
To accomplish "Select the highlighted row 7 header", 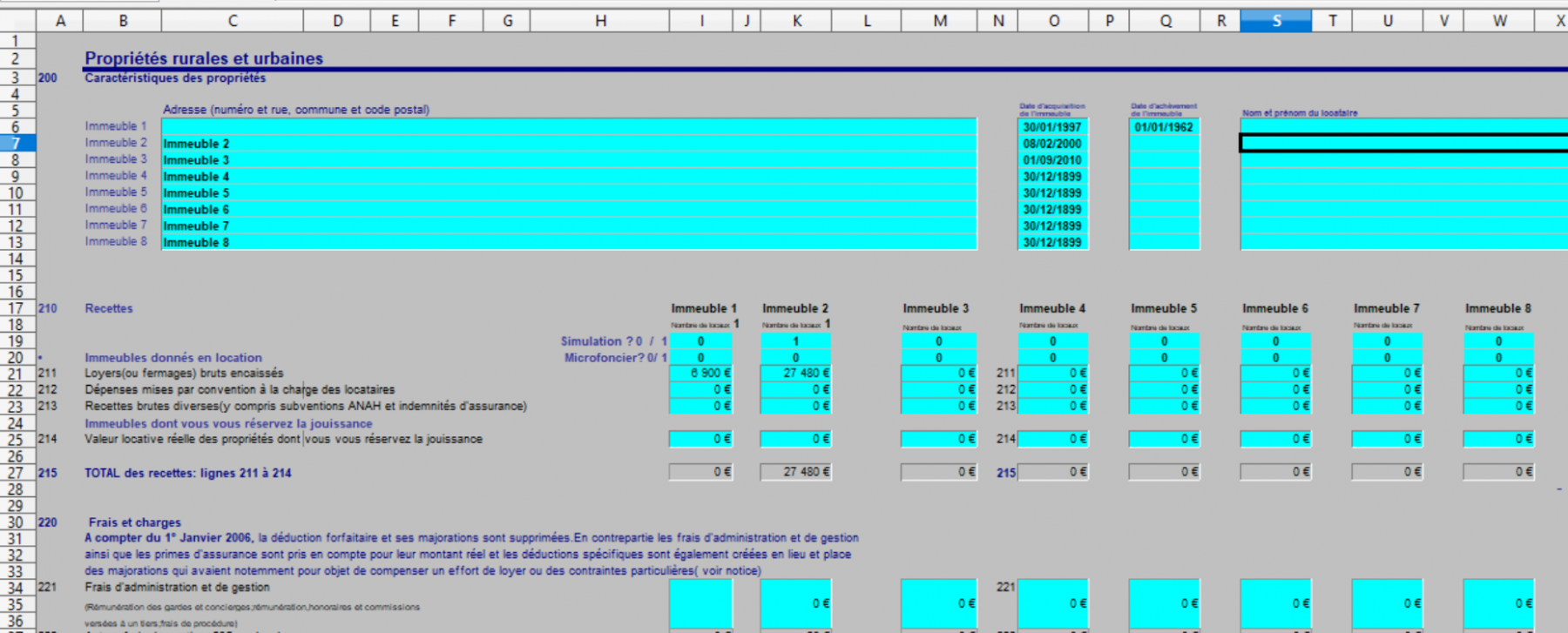I will tap(17, 143).
